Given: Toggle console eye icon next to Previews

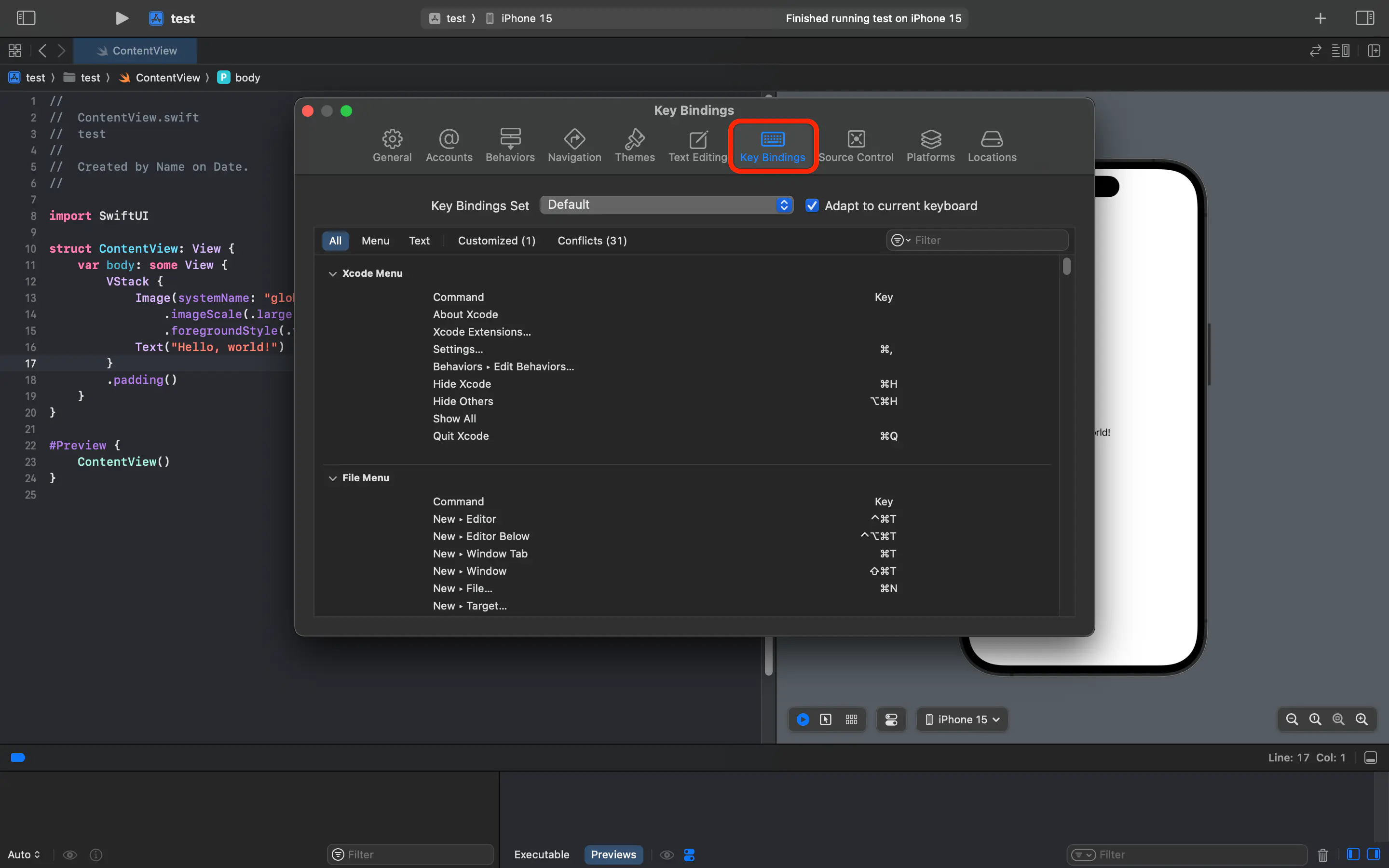Looking at the screenshot, I should click(667, 855).
